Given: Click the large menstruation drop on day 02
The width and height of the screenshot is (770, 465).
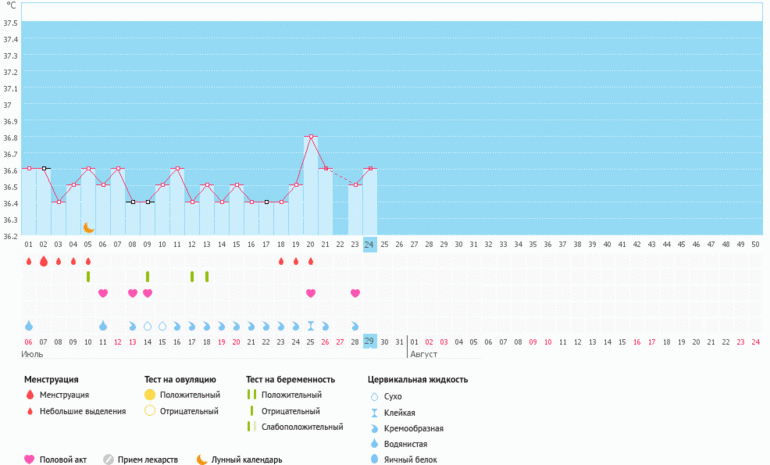Looking at the screenshot, I should click(x=43, y=261).
